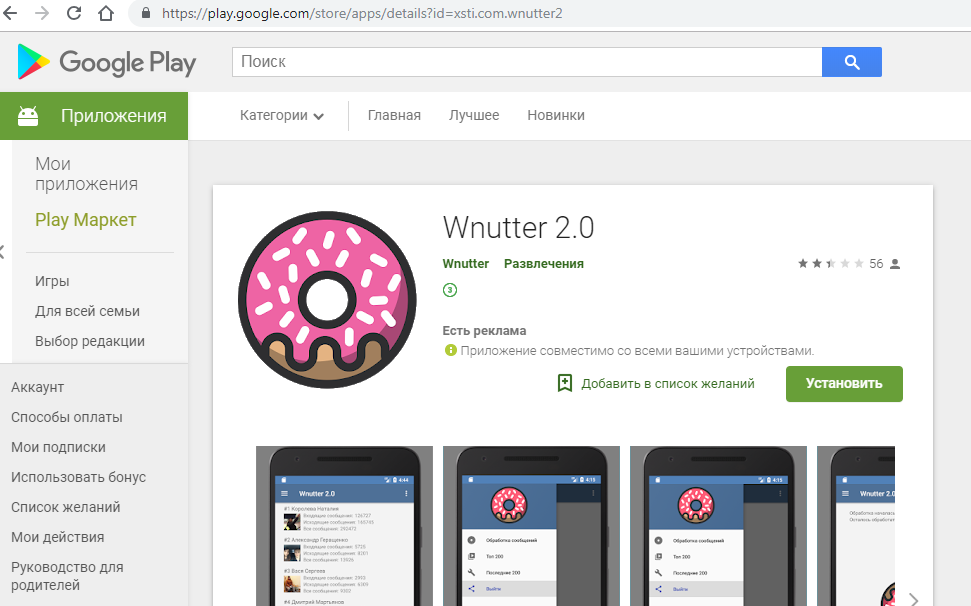
Task: Click the Wnutter developer link
Action: coord(466,264)
